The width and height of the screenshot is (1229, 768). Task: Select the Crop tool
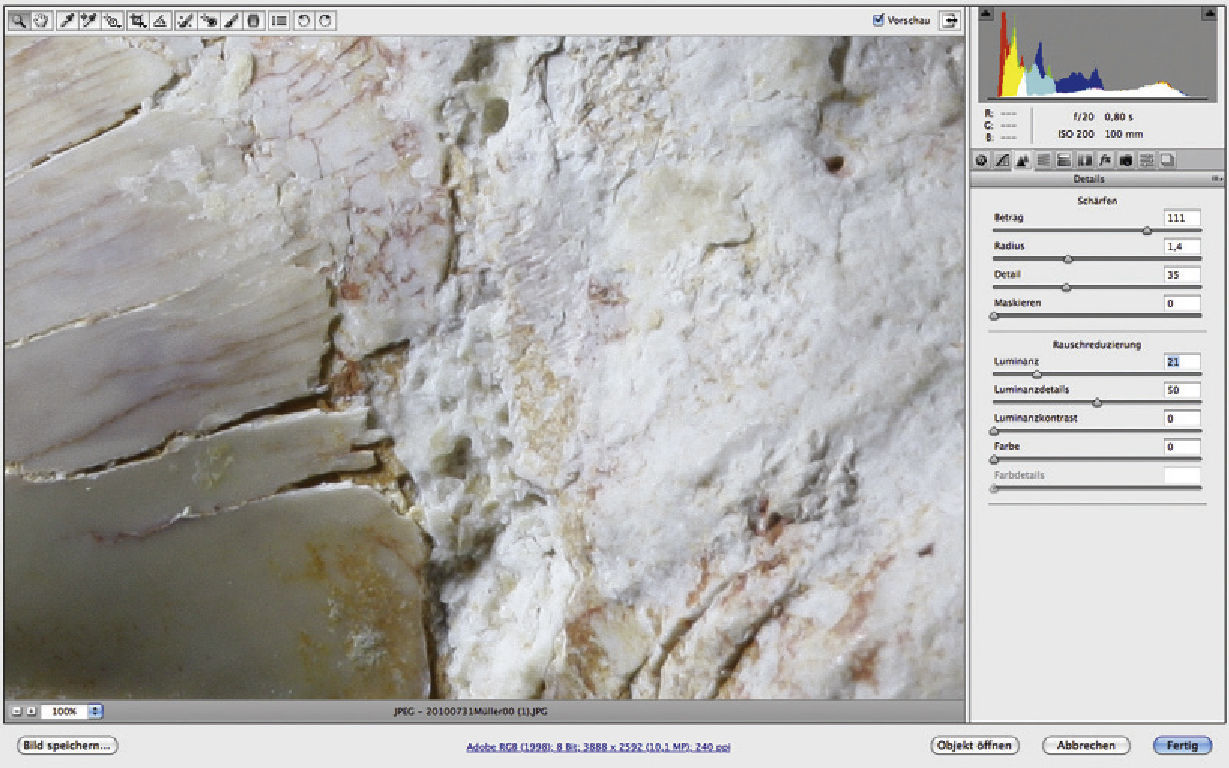(x=137, y=20)
